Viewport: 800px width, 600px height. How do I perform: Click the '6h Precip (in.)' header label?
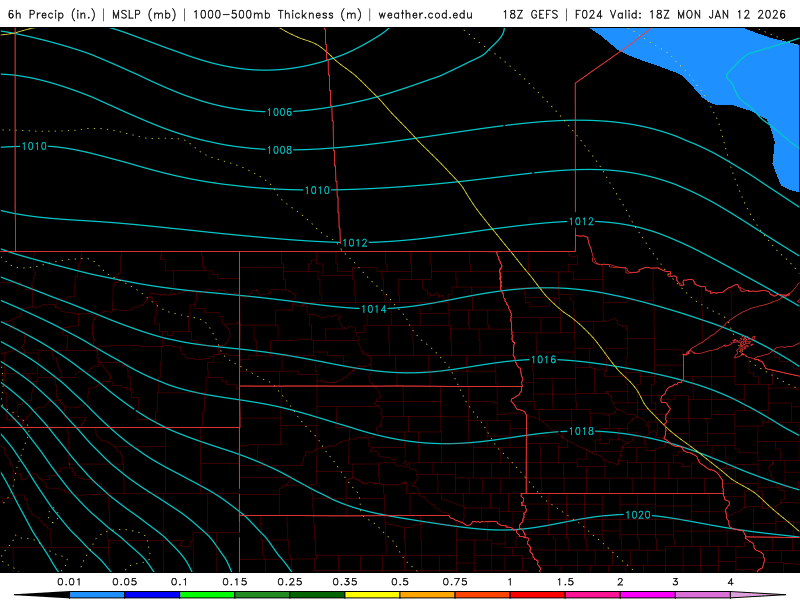pyautogui.click(x=52, y=14)
